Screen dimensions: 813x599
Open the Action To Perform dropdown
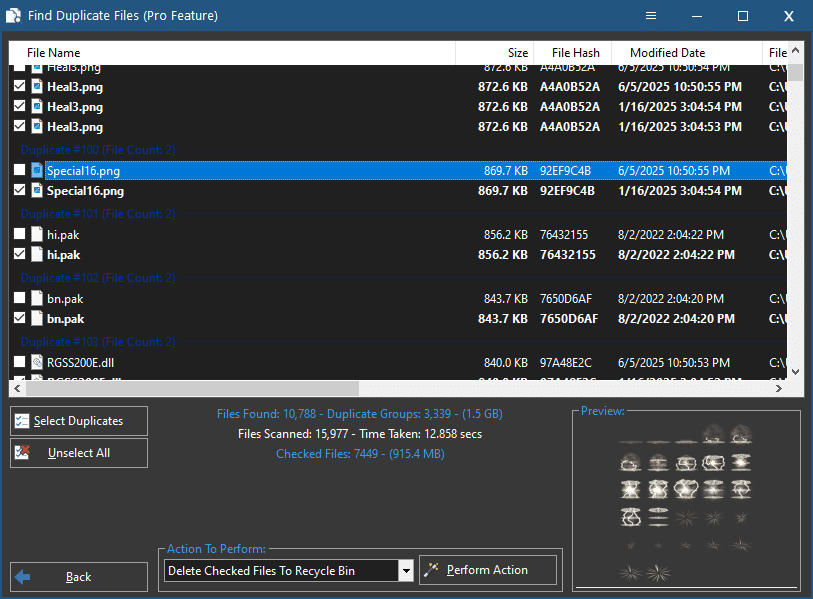406,571
